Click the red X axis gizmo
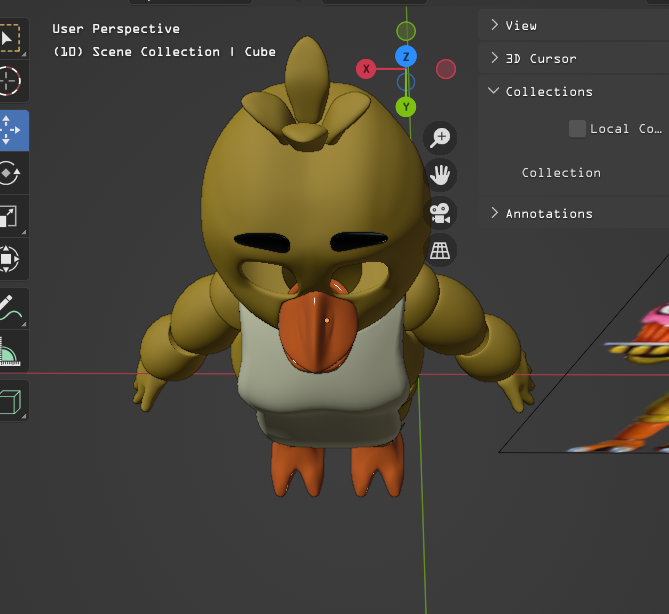 366,69
